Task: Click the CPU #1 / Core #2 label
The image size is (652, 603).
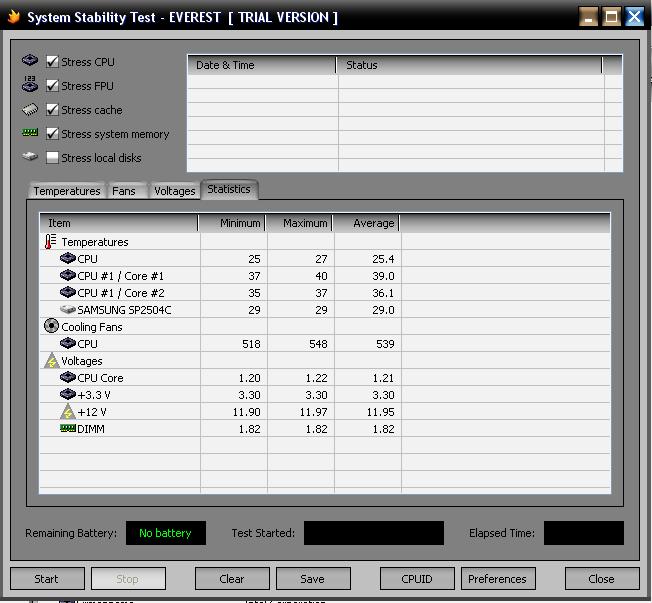Action: [x=121, y=293]
